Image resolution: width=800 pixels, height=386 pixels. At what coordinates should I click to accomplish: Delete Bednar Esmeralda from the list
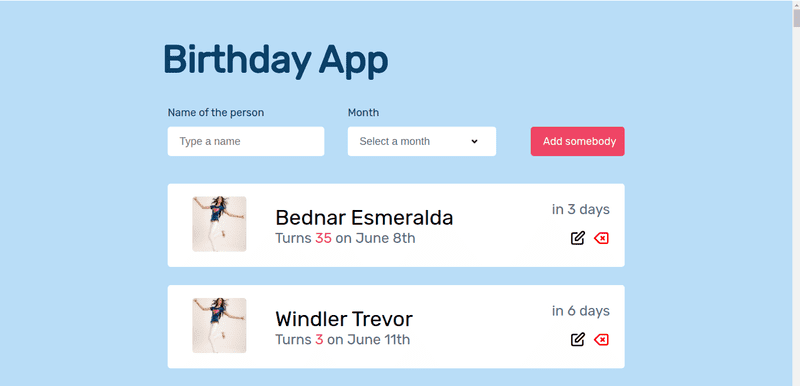coord(602,238)
